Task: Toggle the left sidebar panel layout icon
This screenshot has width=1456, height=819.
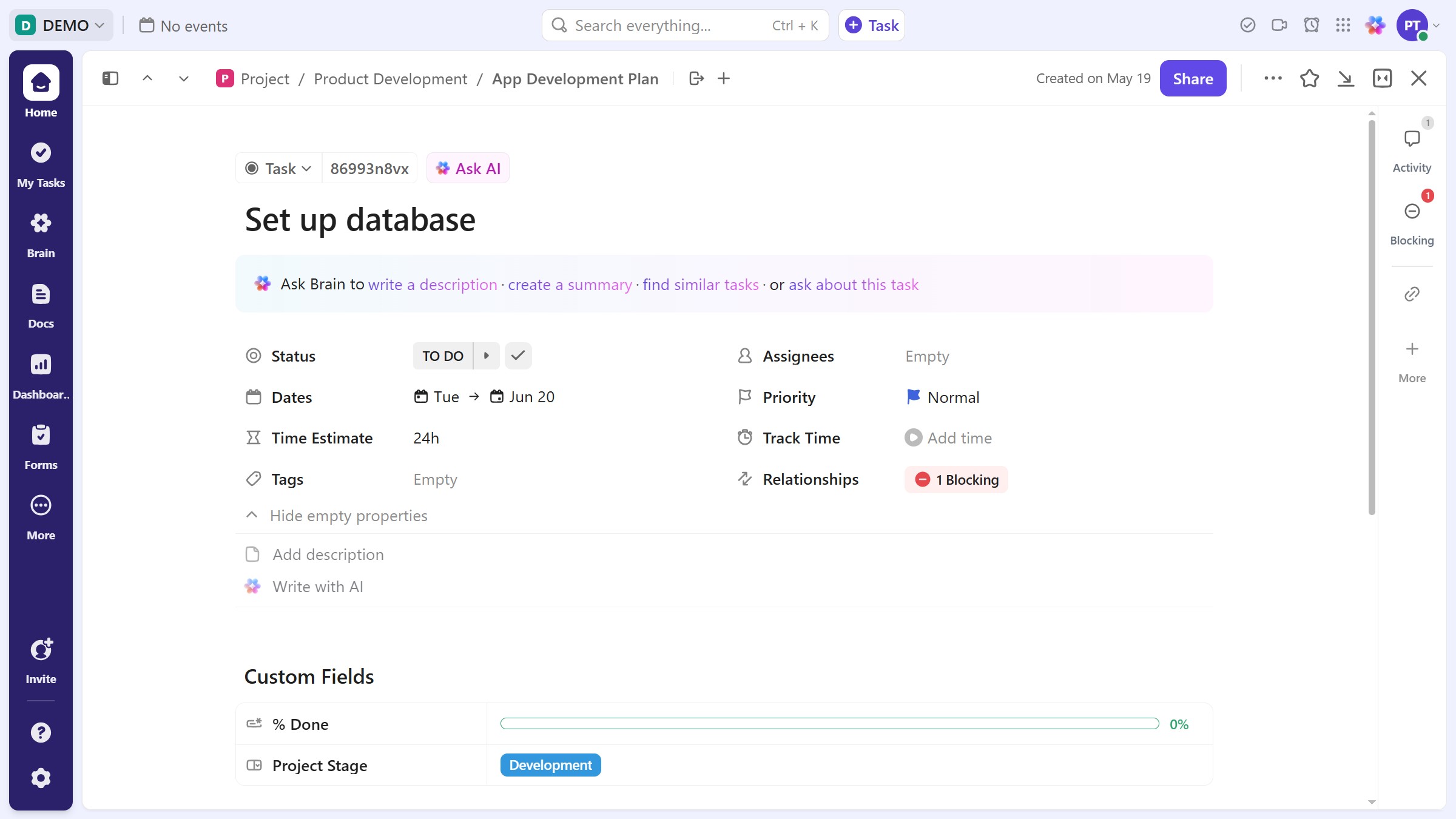Action: [110, 79]
